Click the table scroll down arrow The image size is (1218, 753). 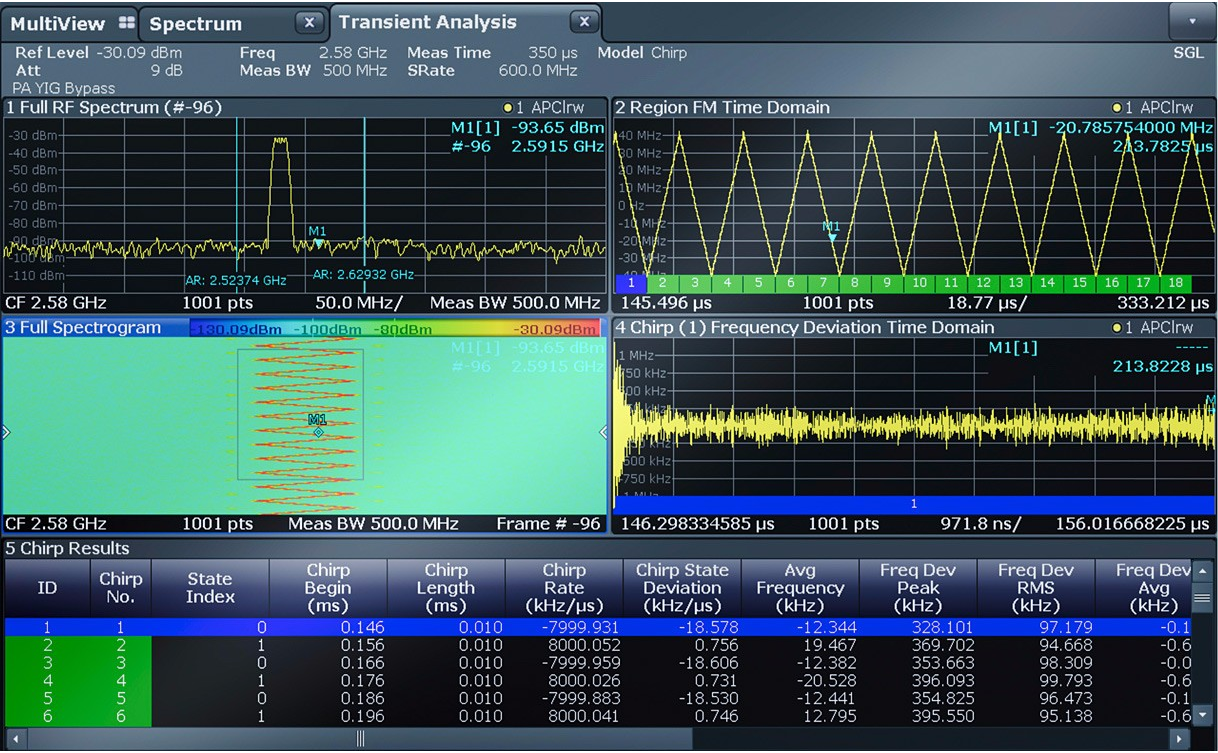(1204, 716)
